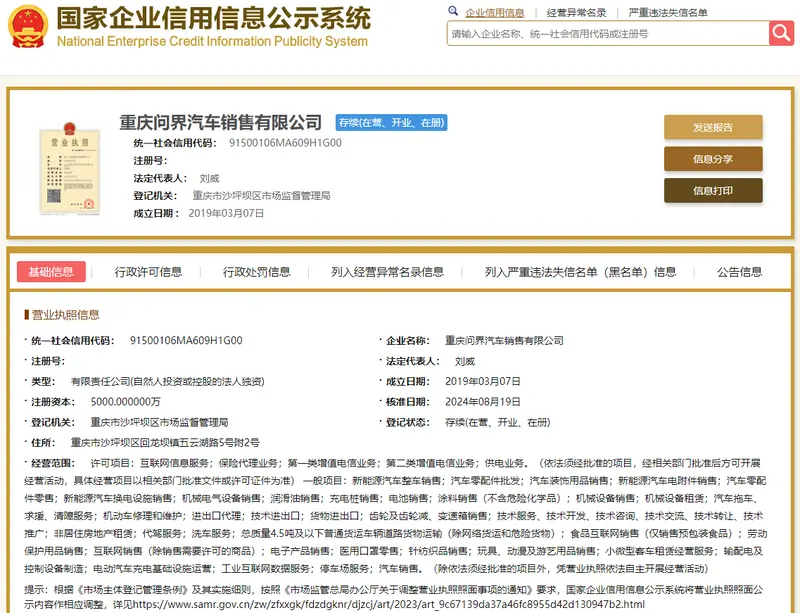Click the registered capital value 5000.000000万
The image size is (800, 613).
126,402
